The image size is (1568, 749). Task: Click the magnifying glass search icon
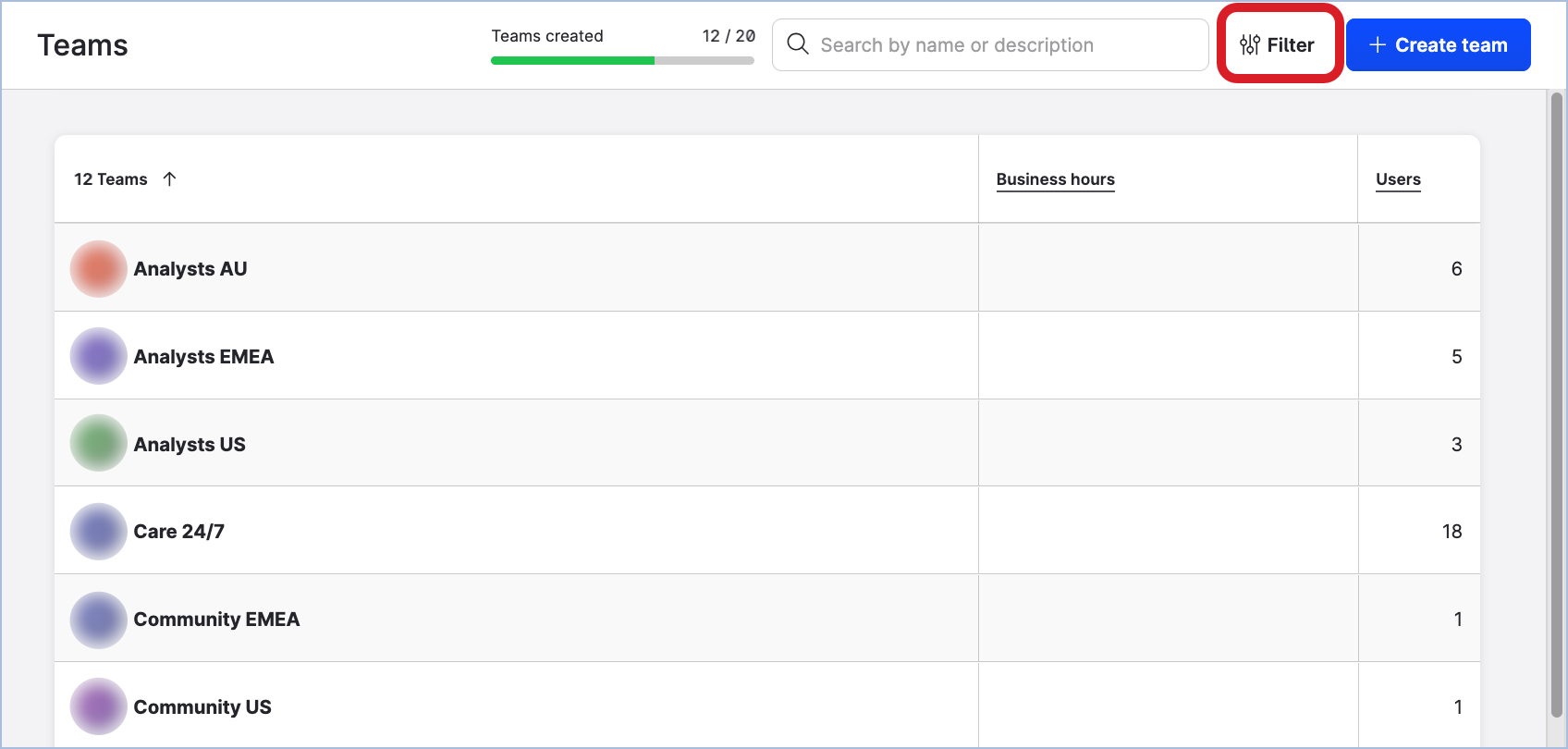pyautogui.click(x=798, y=44)
